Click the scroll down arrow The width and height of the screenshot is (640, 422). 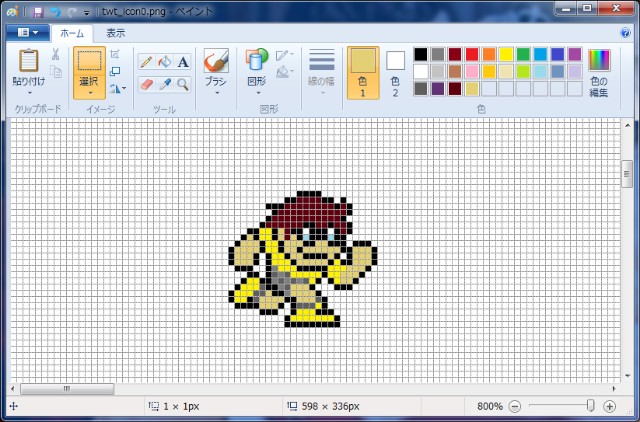coord(627,376)
